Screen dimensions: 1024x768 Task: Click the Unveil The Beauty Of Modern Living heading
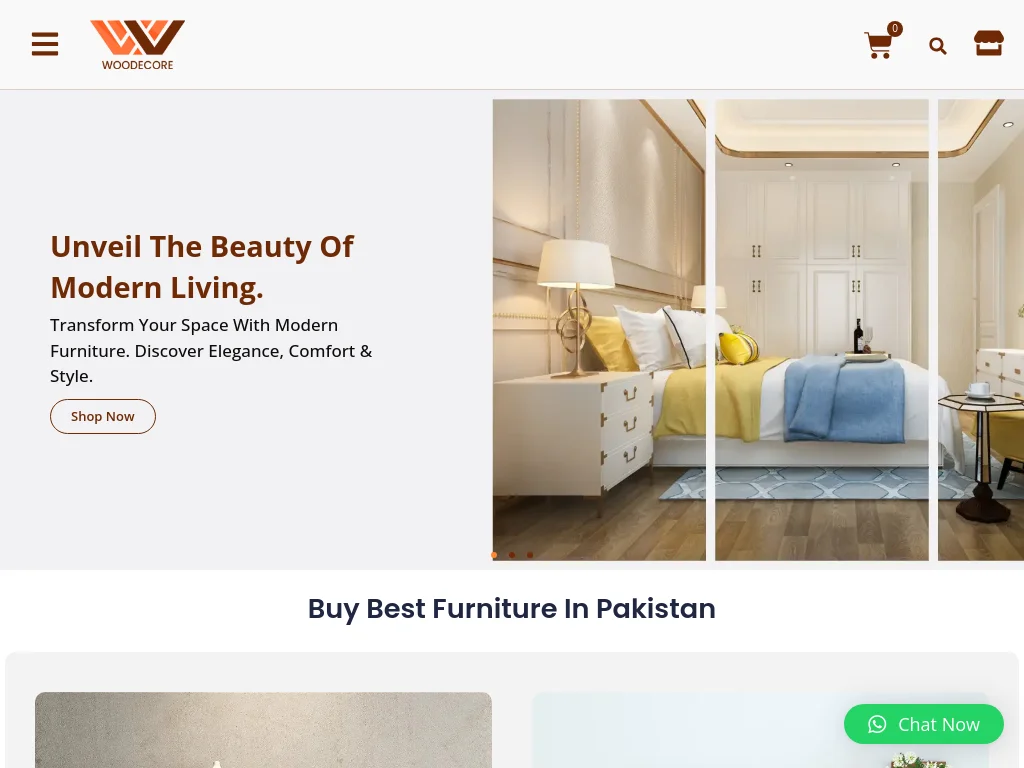pyautogui.click(x=202, y=267)
